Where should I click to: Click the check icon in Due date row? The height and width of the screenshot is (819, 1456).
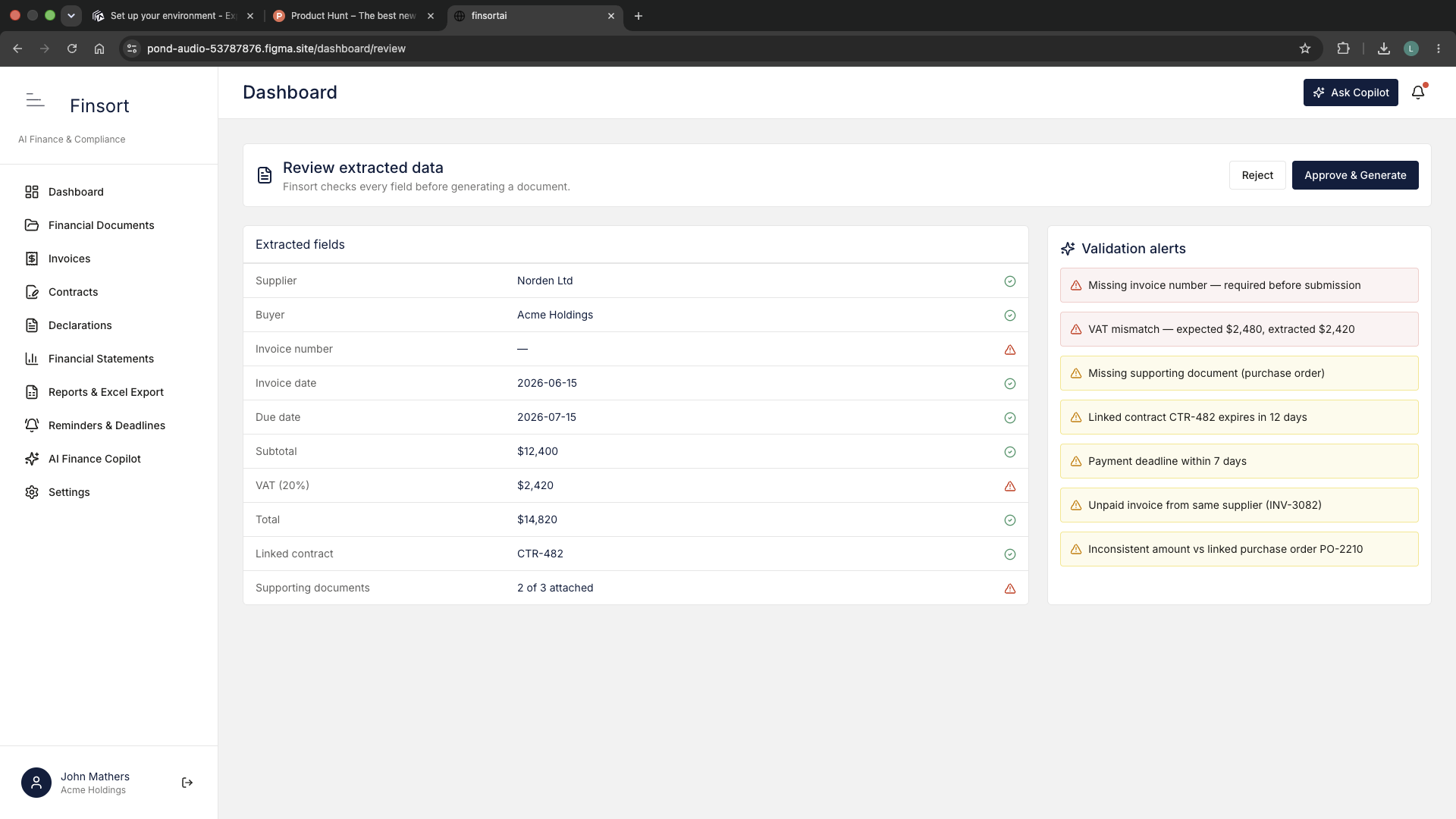point(1010,418)
